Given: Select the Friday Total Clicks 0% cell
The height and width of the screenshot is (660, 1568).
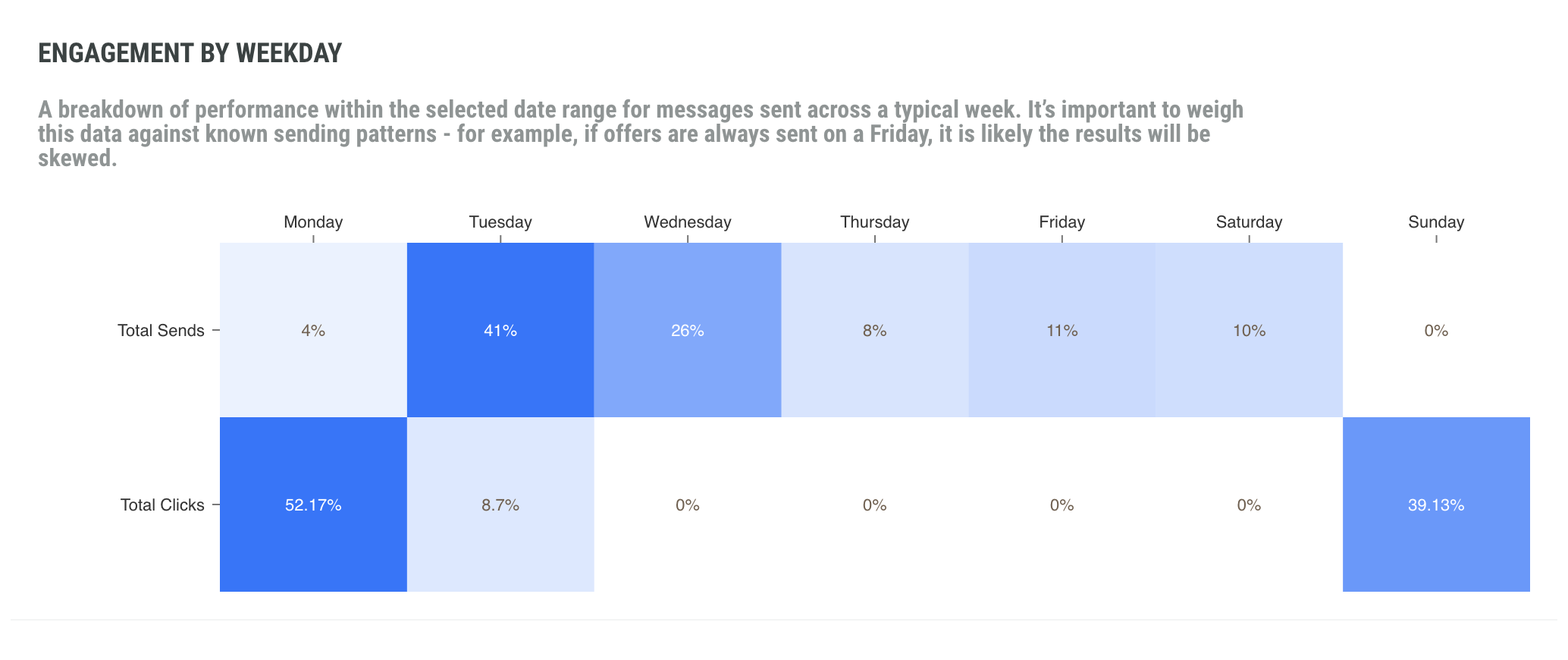Looking at the screenshot, I should 1062,504.
